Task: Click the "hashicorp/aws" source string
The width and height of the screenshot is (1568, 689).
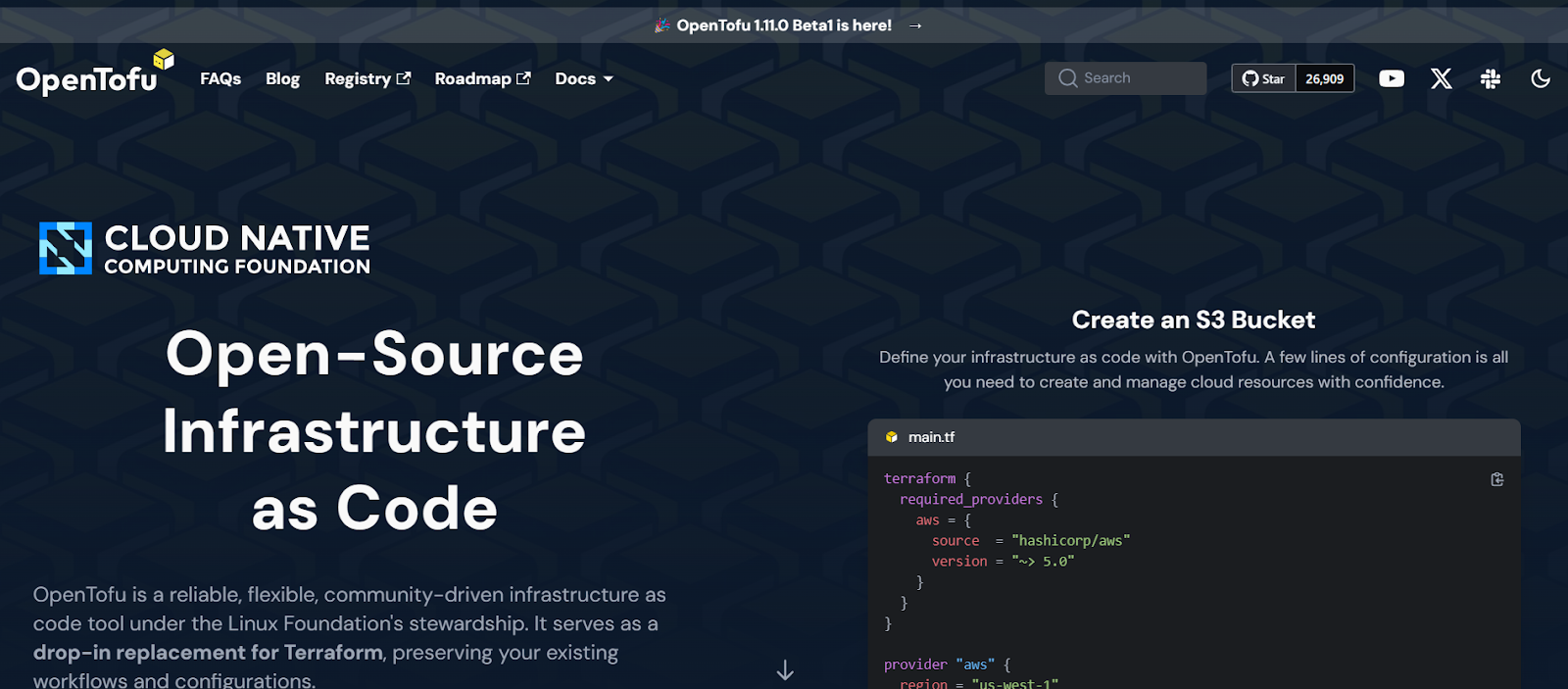Action: 1071,540
